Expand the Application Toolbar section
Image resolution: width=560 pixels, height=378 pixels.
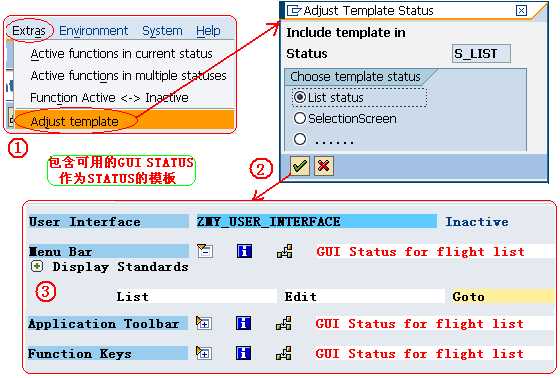tap(204, 323)
